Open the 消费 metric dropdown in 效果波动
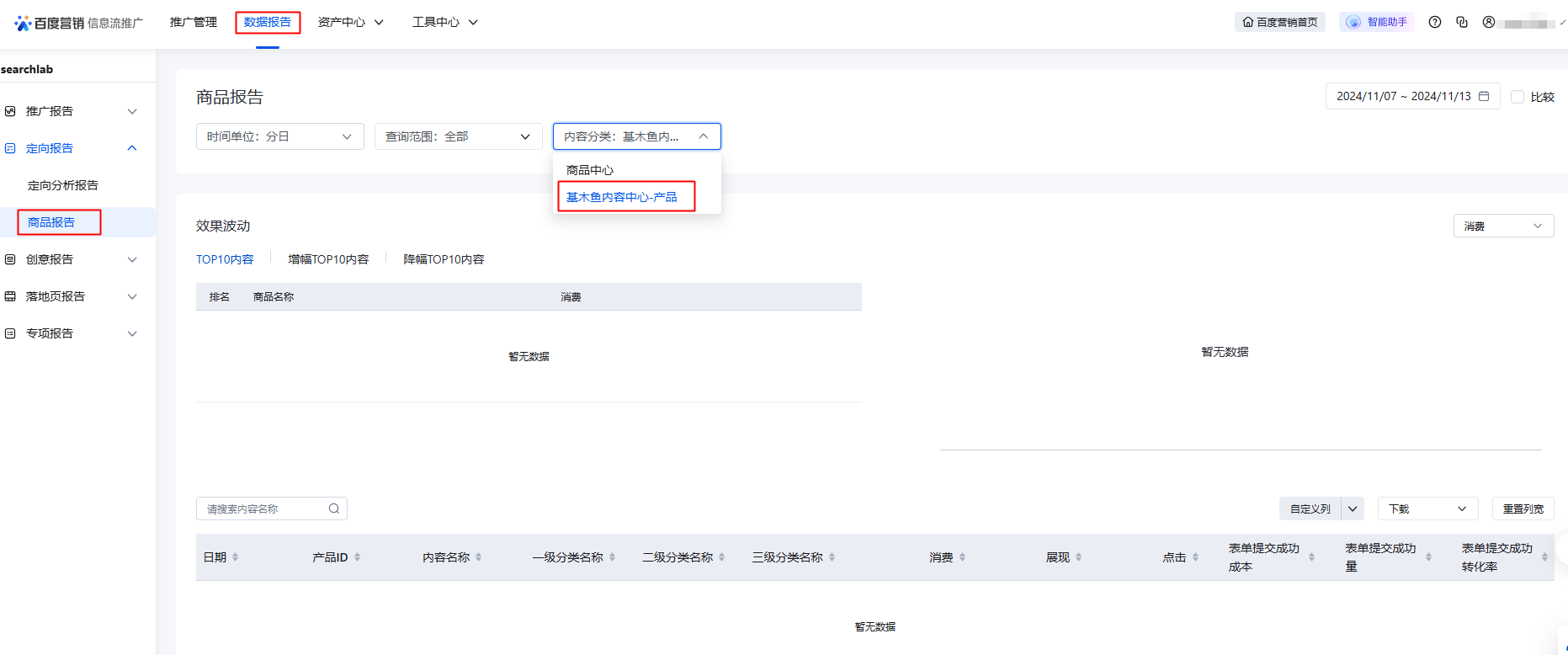Image resolution: width=1568 pixels, height=655 pixels. (x=1503, y=226)
